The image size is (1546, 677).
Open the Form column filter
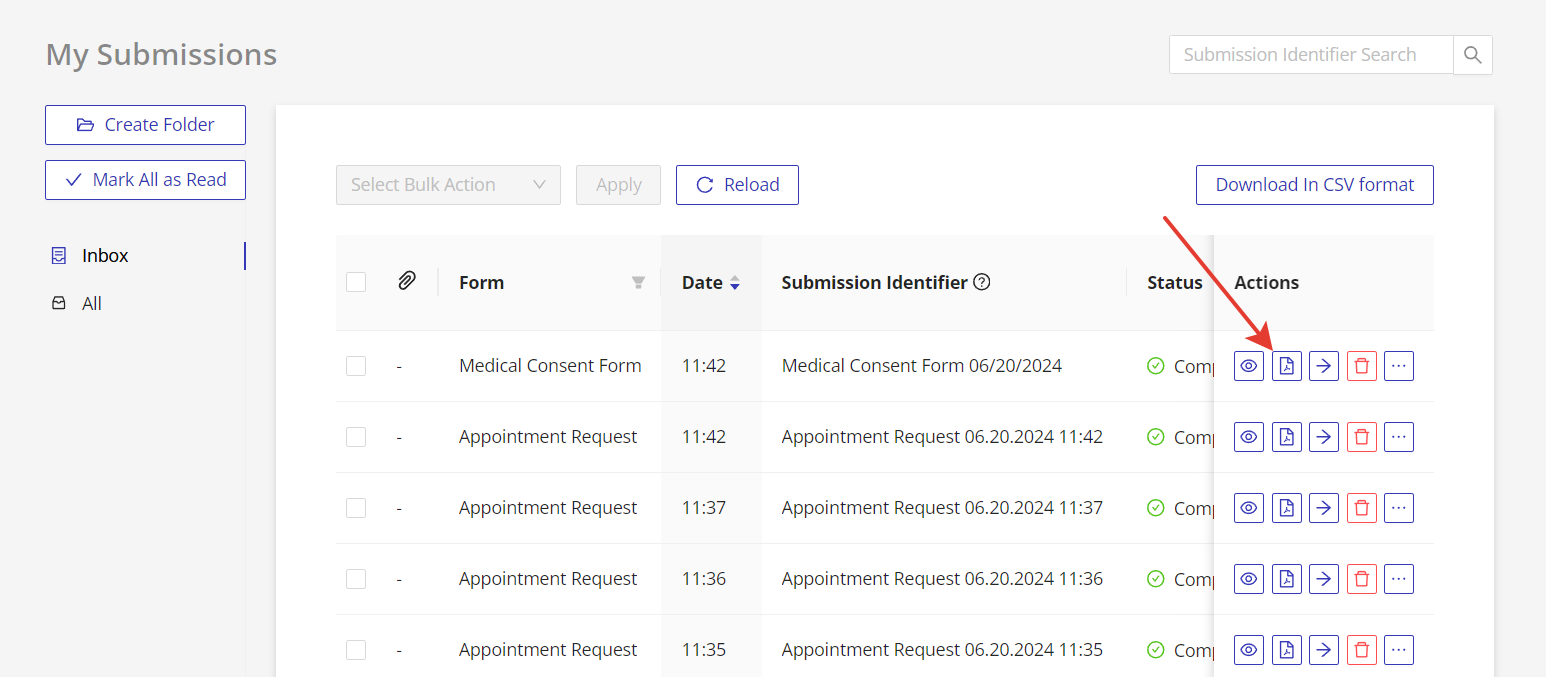638,283
